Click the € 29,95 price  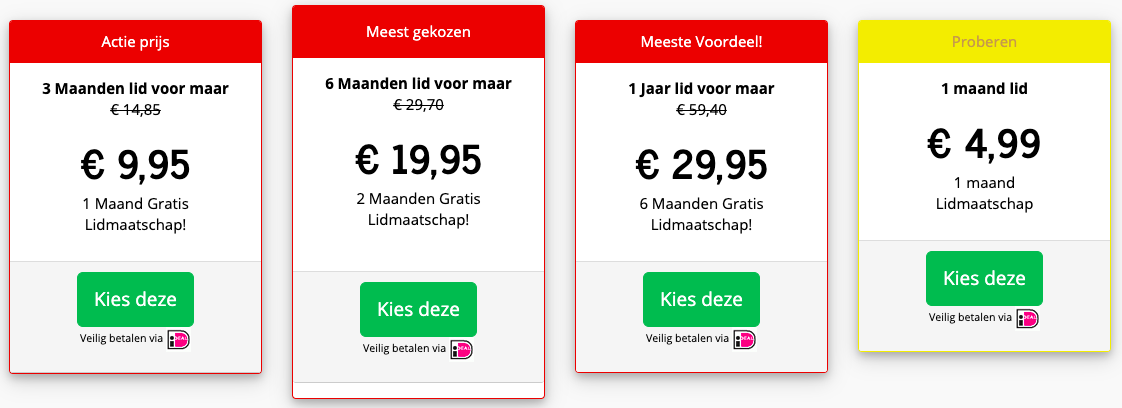pyautogui.click(x=701, y=164)
